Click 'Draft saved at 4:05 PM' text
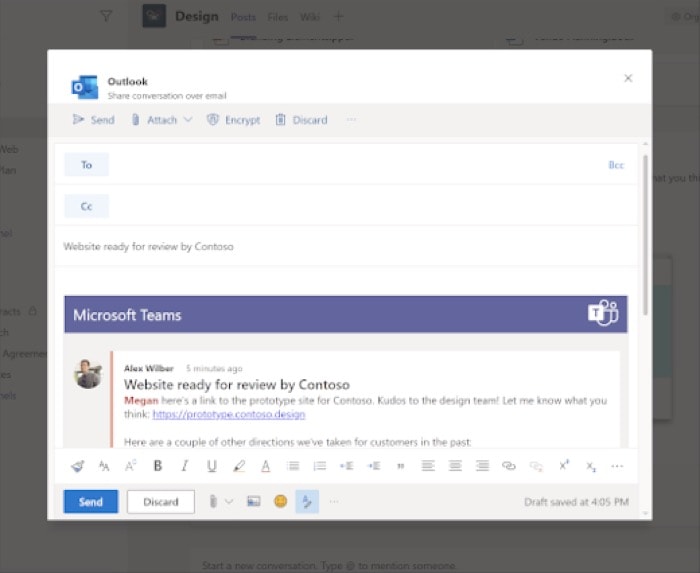The image size is (700, 573). point(576,502)
